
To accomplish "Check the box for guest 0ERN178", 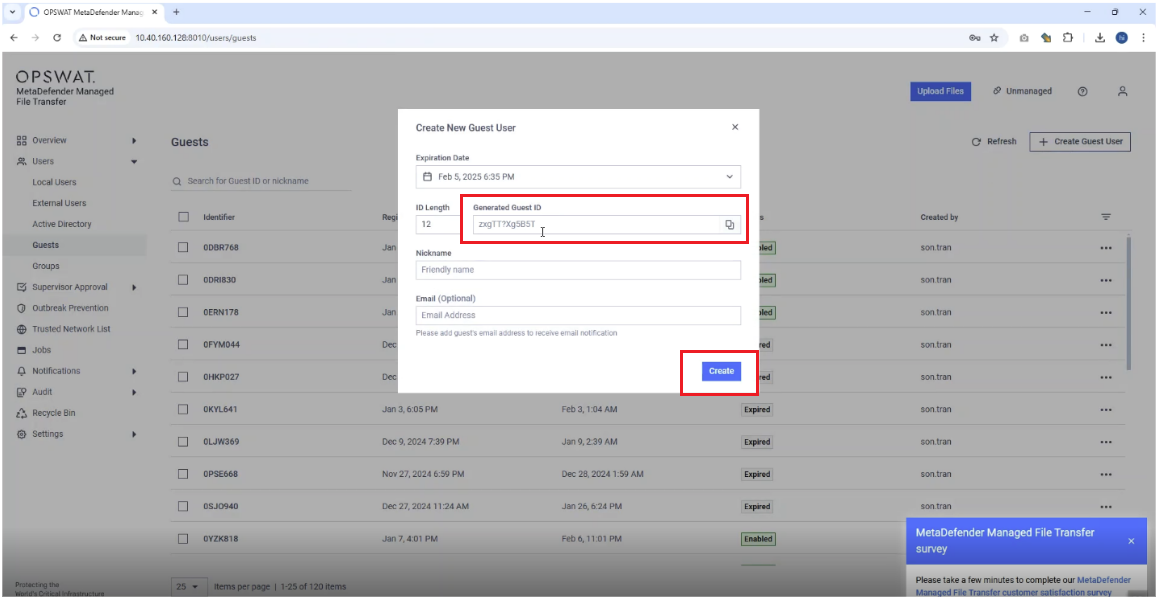I will tap(183, 312).
